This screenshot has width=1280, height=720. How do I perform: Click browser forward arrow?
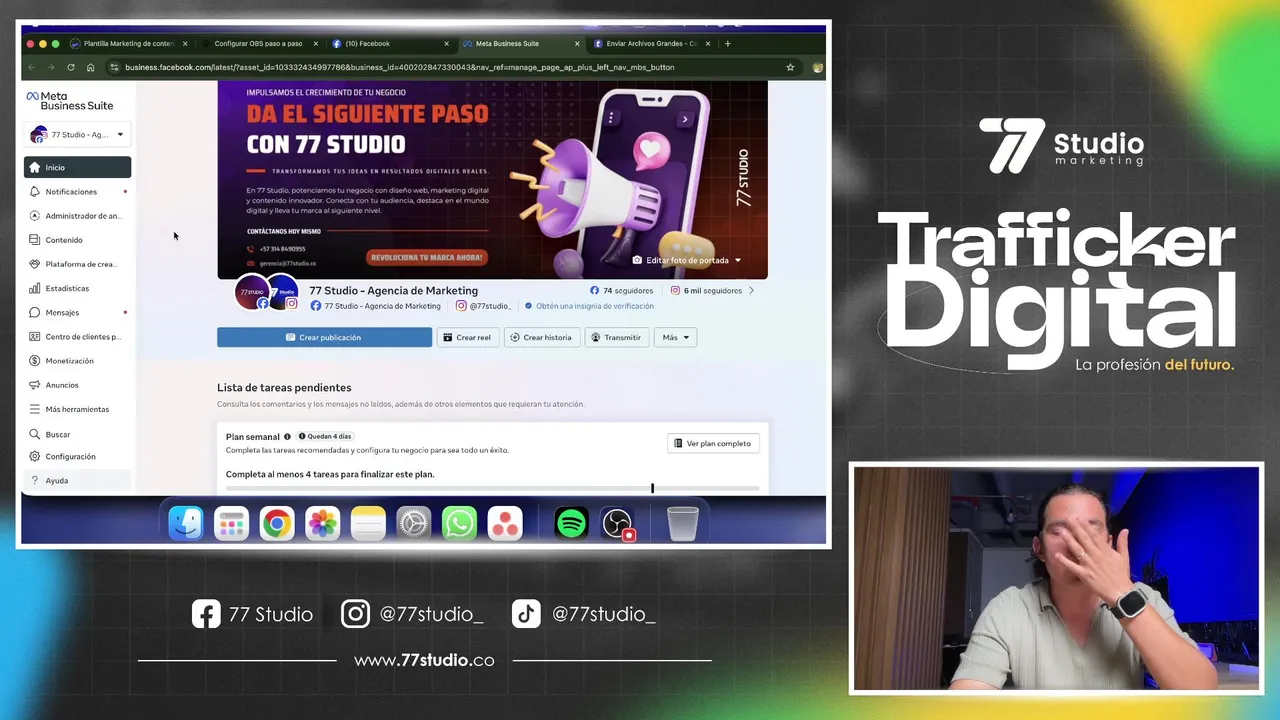50,67
